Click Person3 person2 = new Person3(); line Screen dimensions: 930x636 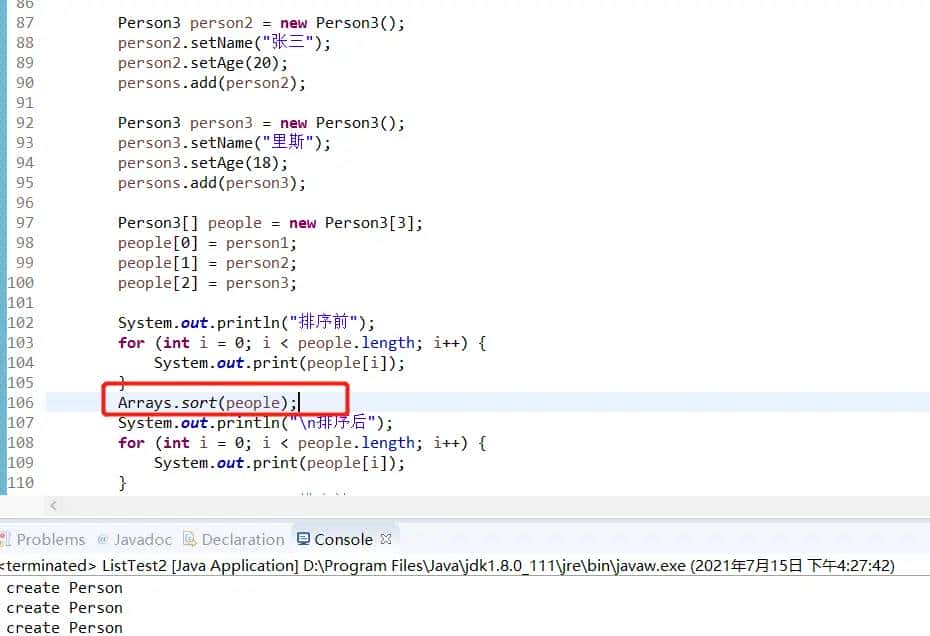point(261,23)
